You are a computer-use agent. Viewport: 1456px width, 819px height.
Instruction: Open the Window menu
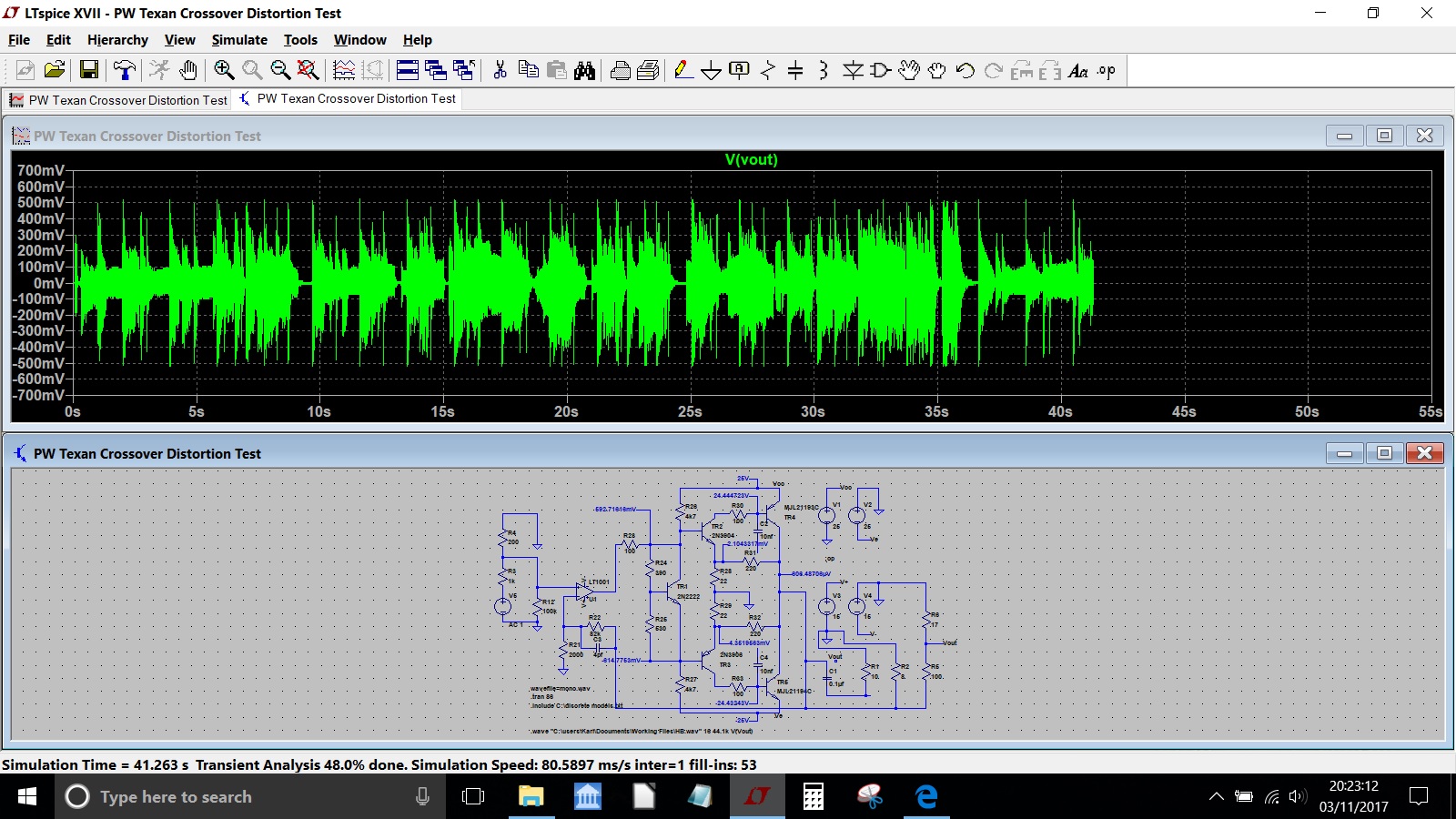click(360, 40)
